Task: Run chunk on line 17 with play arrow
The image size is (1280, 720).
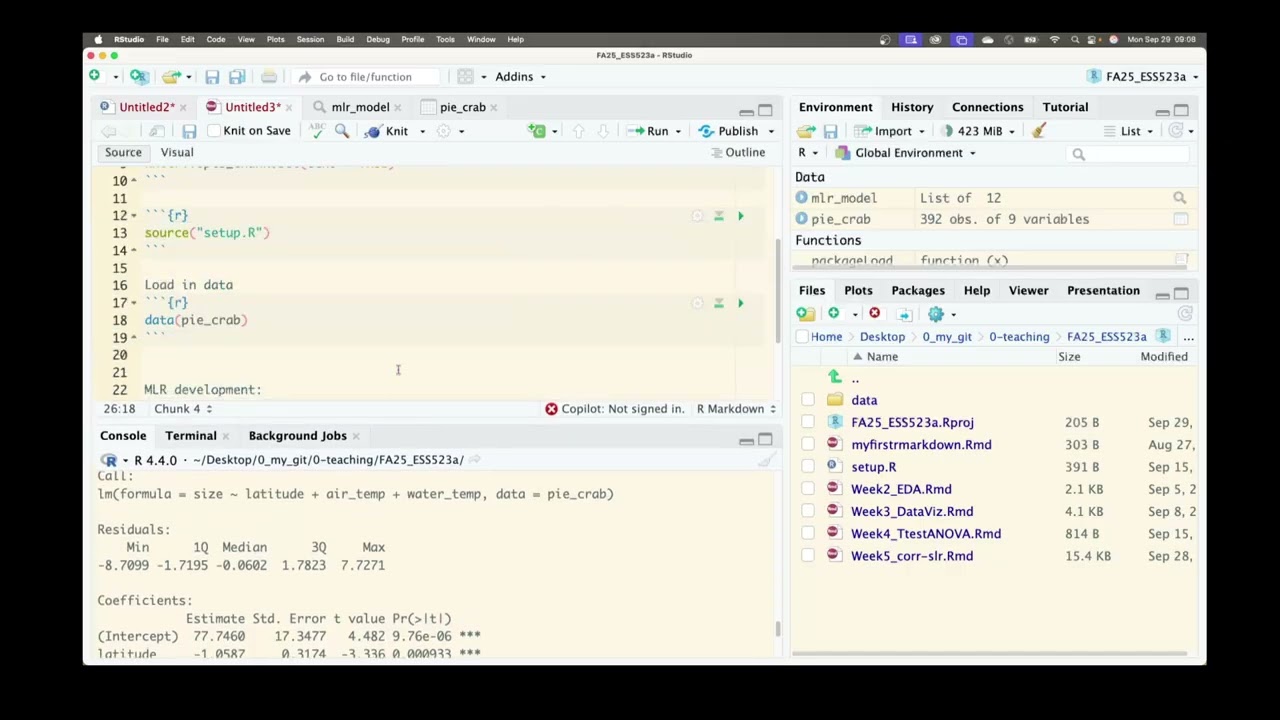Action: click(741, 303)
